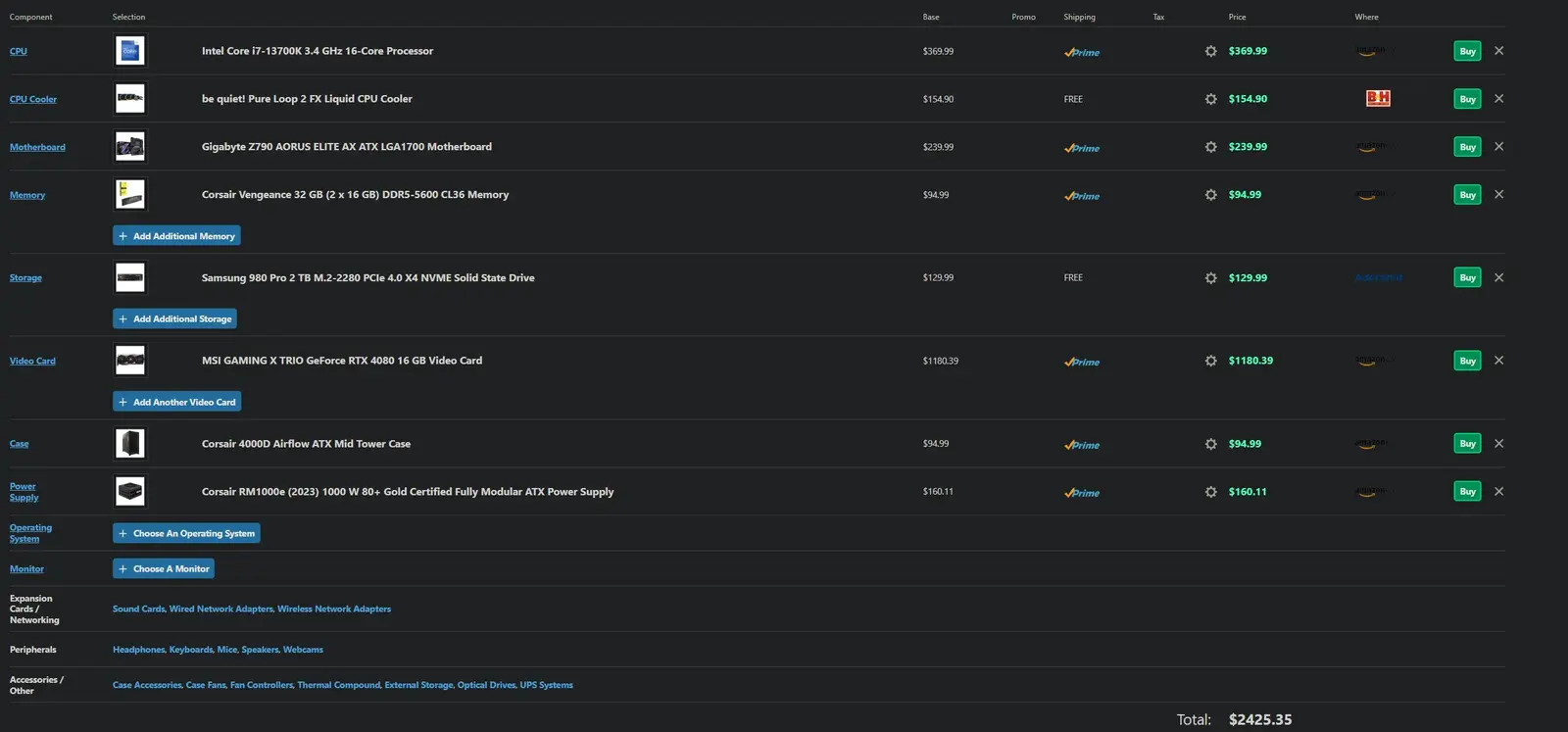Click Add Additional Memory button

coord(176,236)
